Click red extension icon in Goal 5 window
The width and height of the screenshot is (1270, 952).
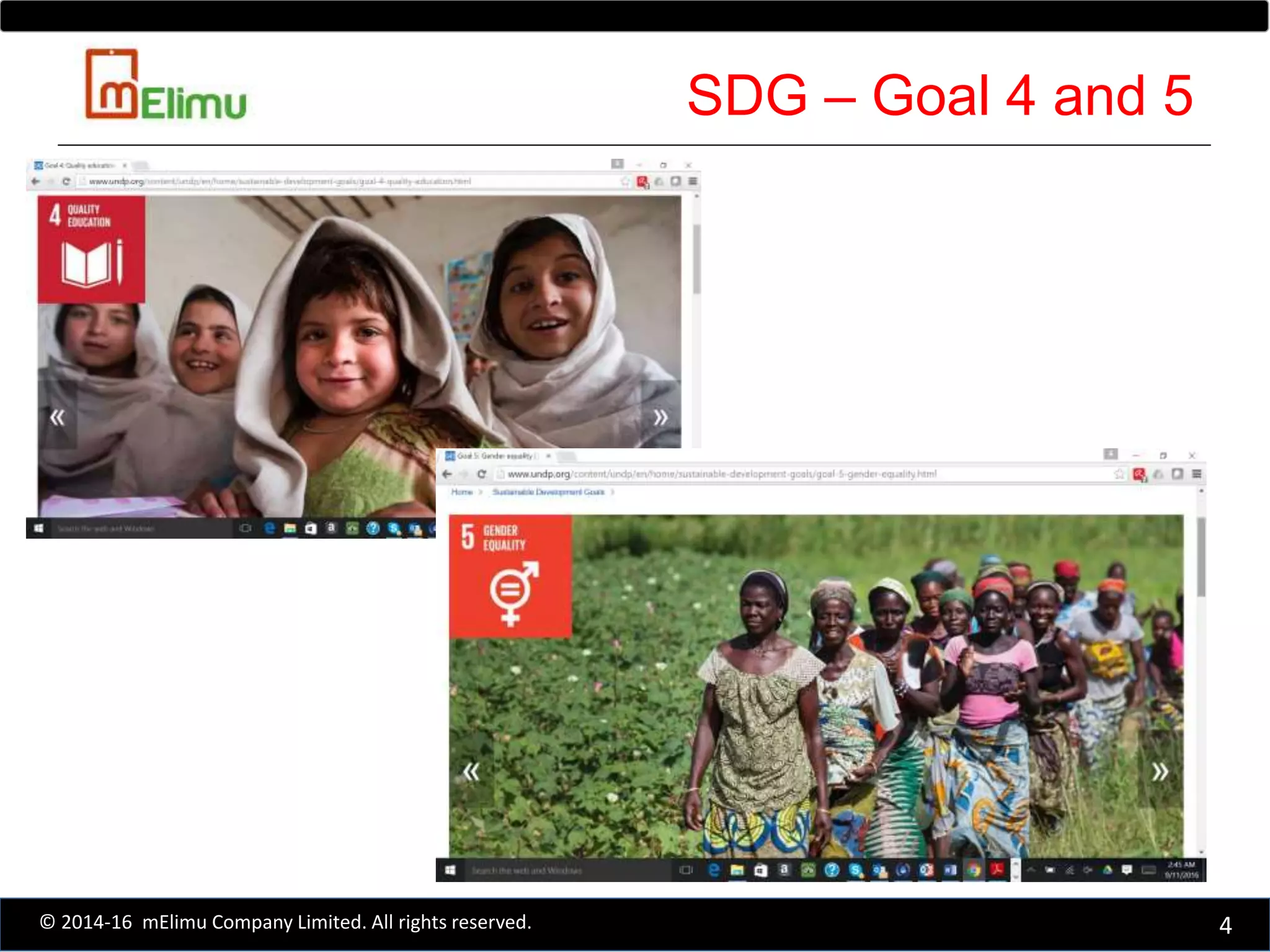1140,475
